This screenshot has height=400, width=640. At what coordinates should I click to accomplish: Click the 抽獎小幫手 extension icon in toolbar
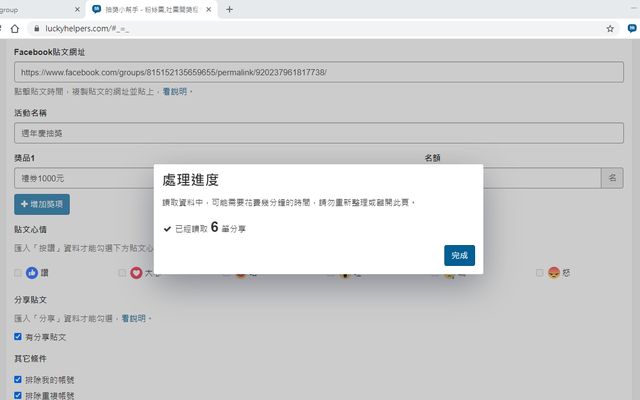click(x=631, y=28)
